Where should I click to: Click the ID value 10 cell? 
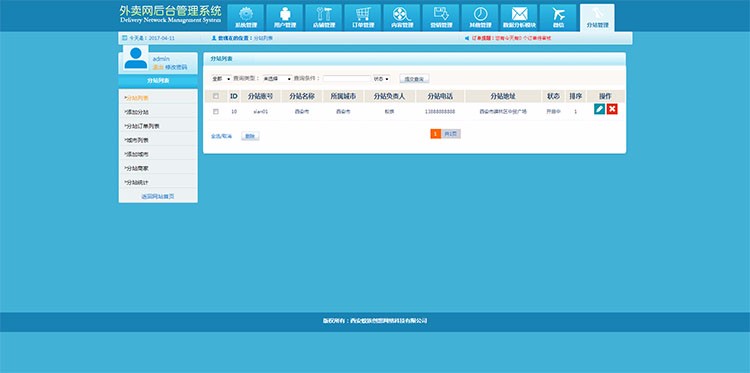tap(234, 111)
